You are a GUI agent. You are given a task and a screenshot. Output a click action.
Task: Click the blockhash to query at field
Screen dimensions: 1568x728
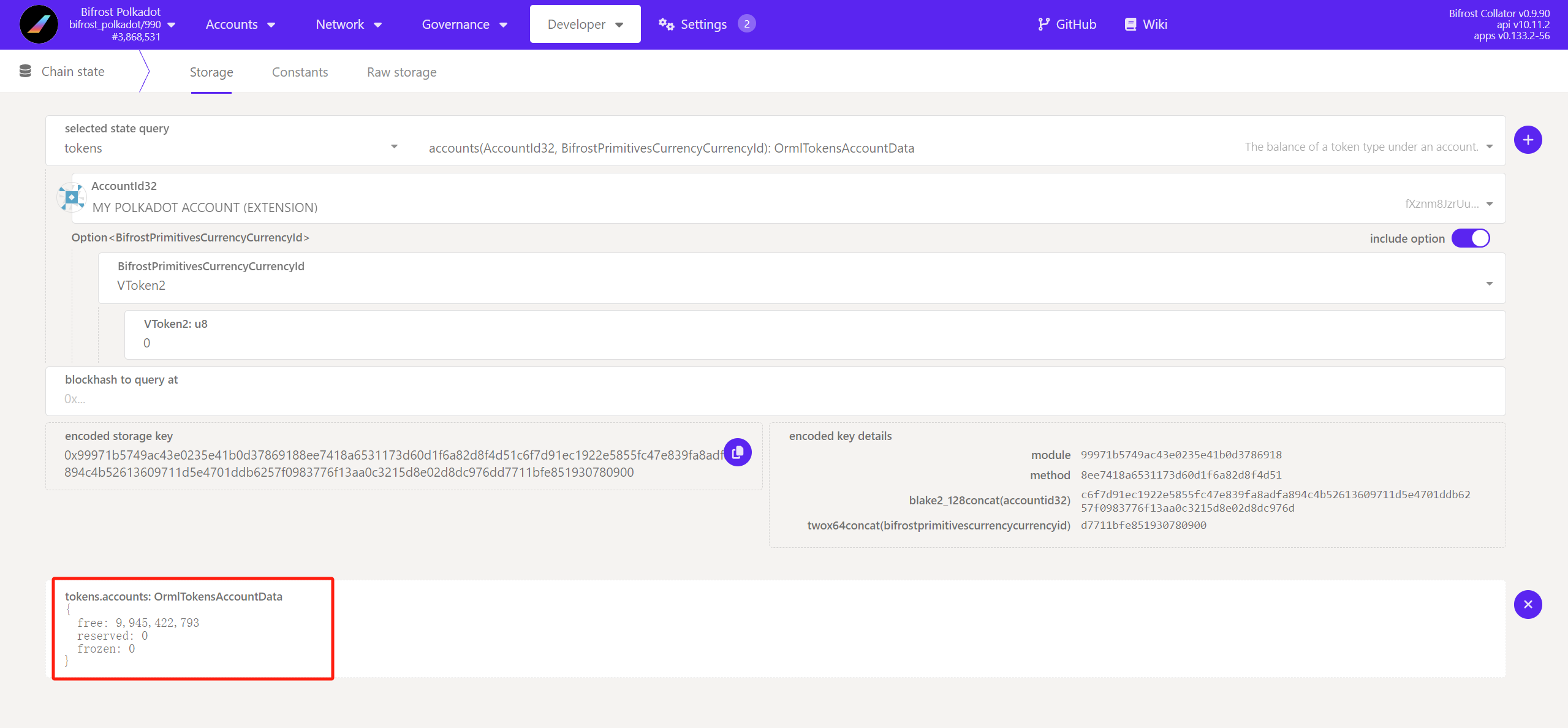(x=775, y=399)
